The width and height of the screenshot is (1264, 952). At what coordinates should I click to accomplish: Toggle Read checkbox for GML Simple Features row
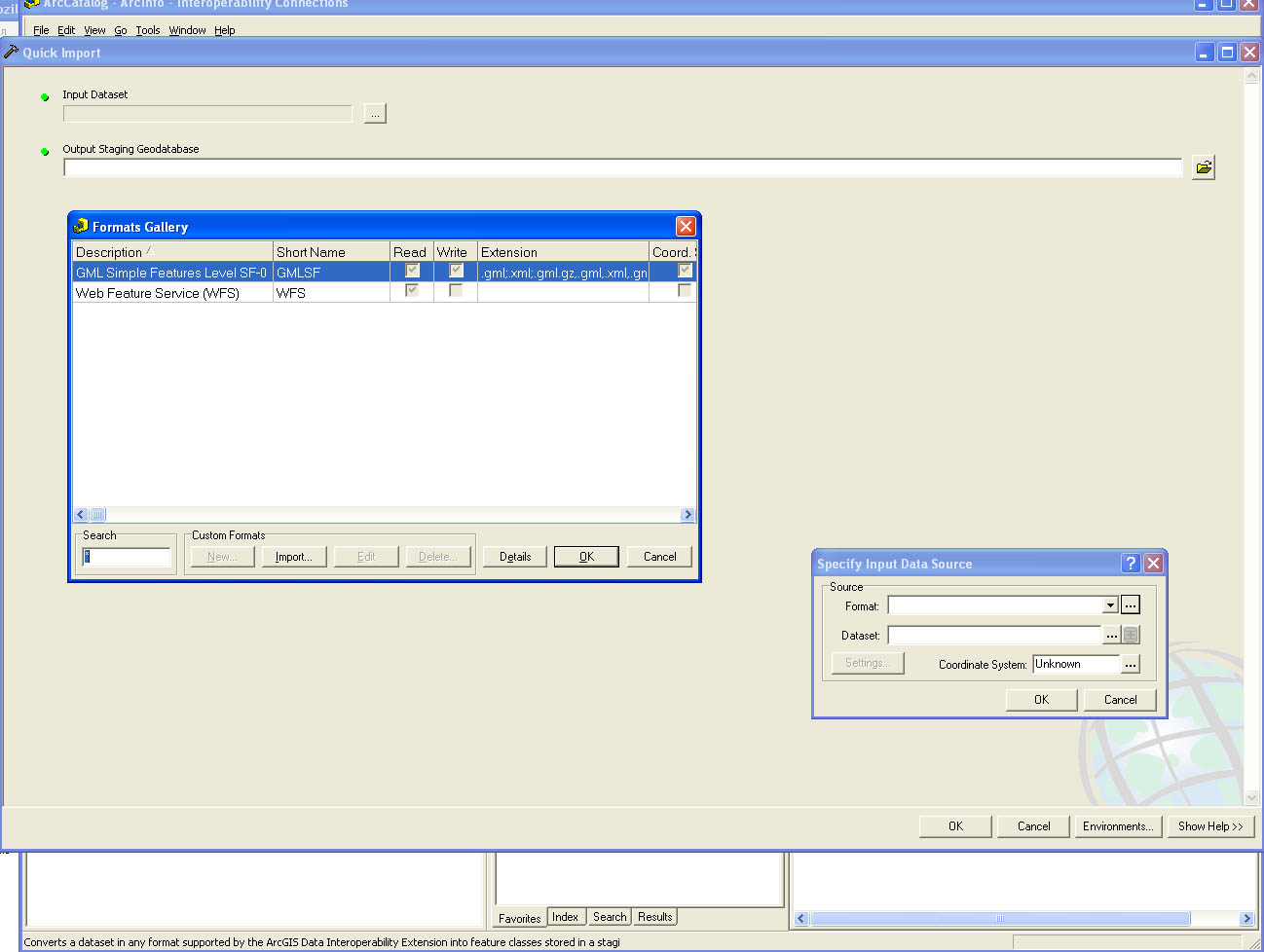pos(412,271)
